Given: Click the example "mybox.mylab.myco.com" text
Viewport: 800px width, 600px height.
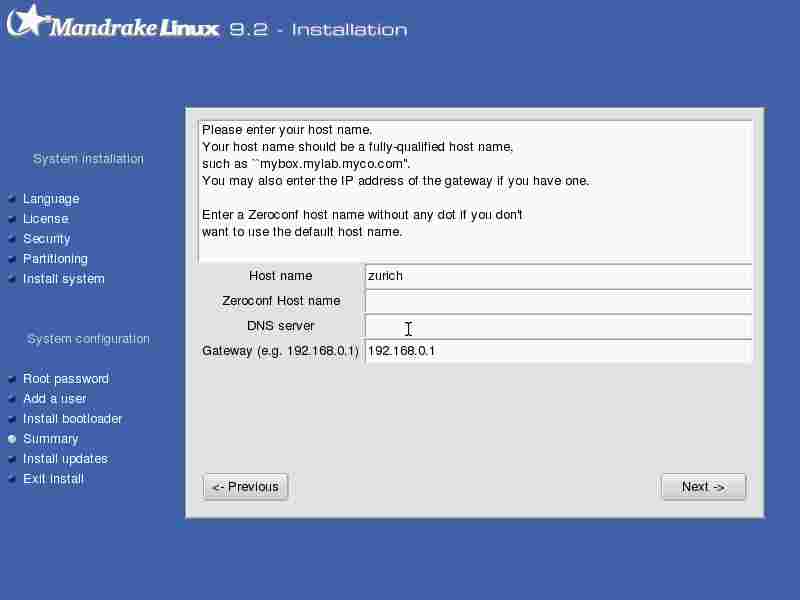Looking at the screenshot, I should coord(332,164).
